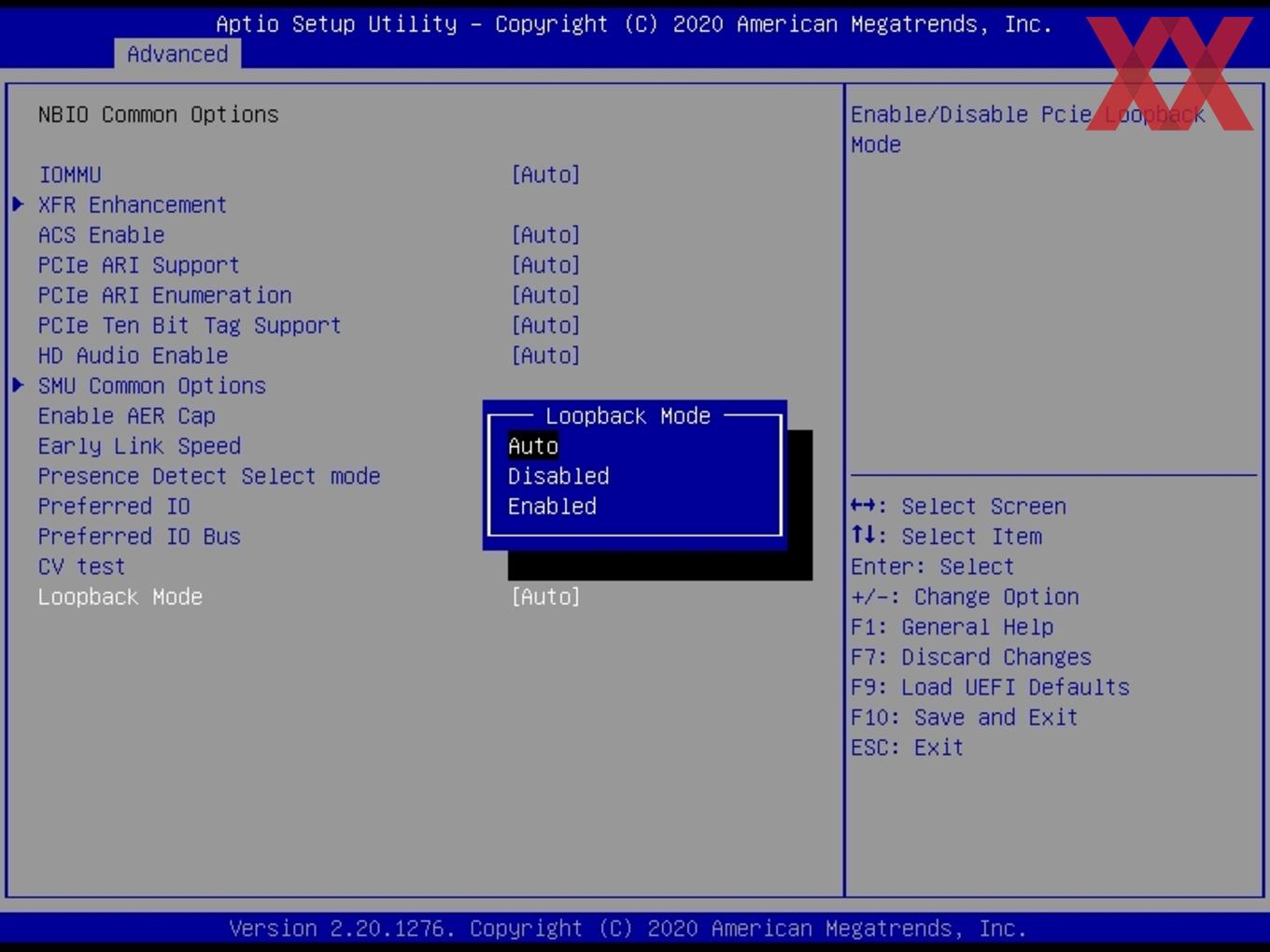The height and width of the screenshot is (952, 1270).
Task: Select SMU Common Options entry
Action: (152, 385)
